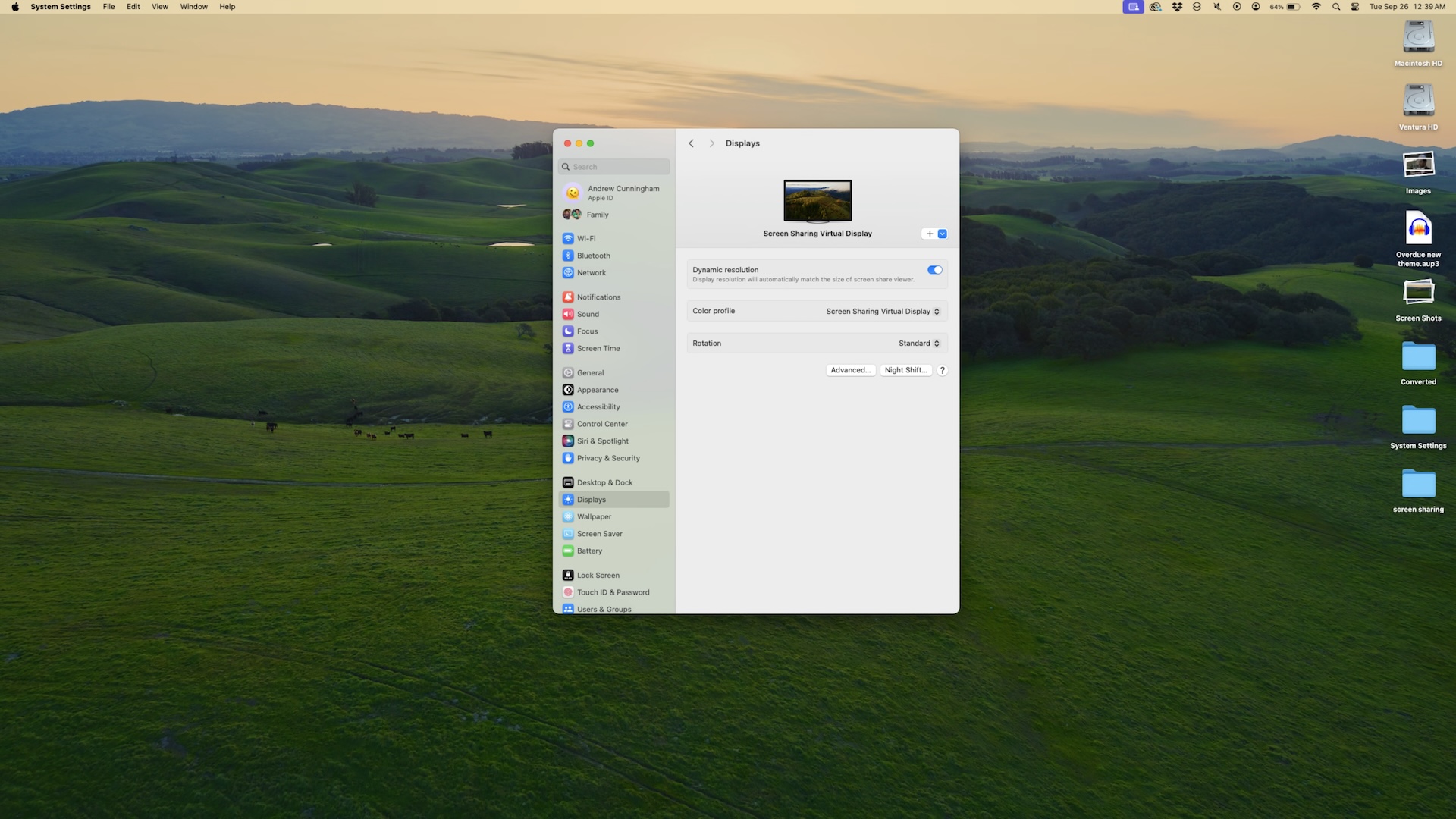Open the Color profile popup menu
This screenshot has width=1456, height=819.
[883, 312]
